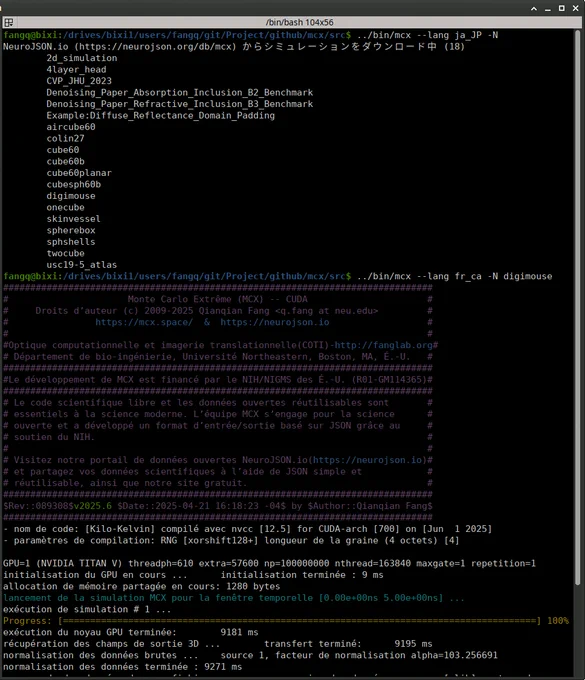Select Example:Diffuse_Reflectance_Domain_Padding entry
This screenshot has height=680, width=585.
coord(160,115)
